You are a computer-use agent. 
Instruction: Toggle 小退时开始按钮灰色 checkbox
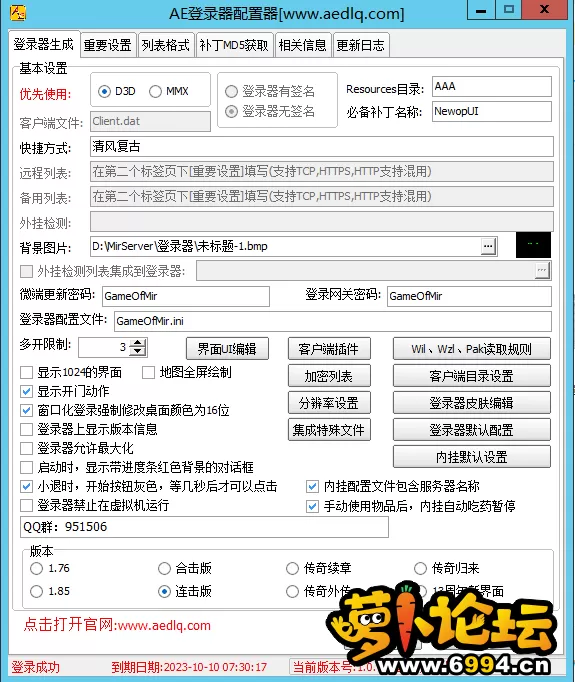coord(27,486)
